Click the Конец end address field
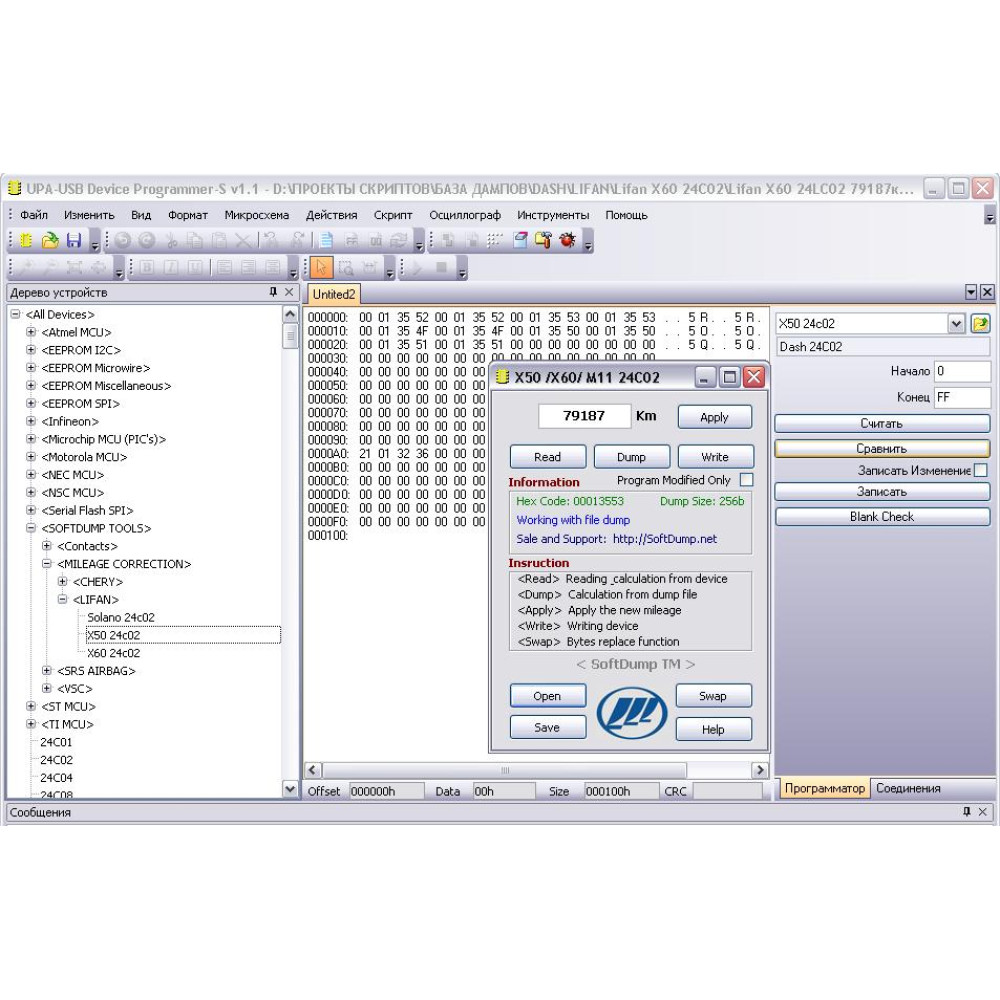 coord(962,397)
